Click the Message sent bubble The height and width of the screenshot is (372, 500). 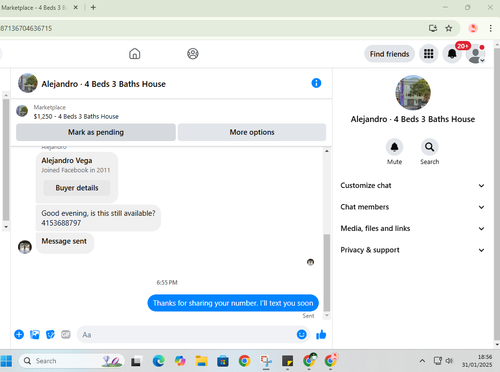(x=64, y=242)
